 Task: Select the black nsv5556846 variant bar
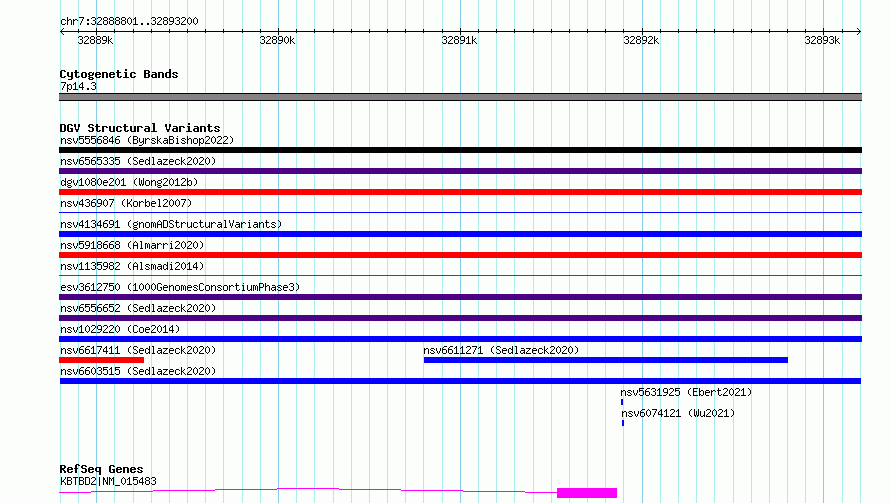[x=460, y=150]
